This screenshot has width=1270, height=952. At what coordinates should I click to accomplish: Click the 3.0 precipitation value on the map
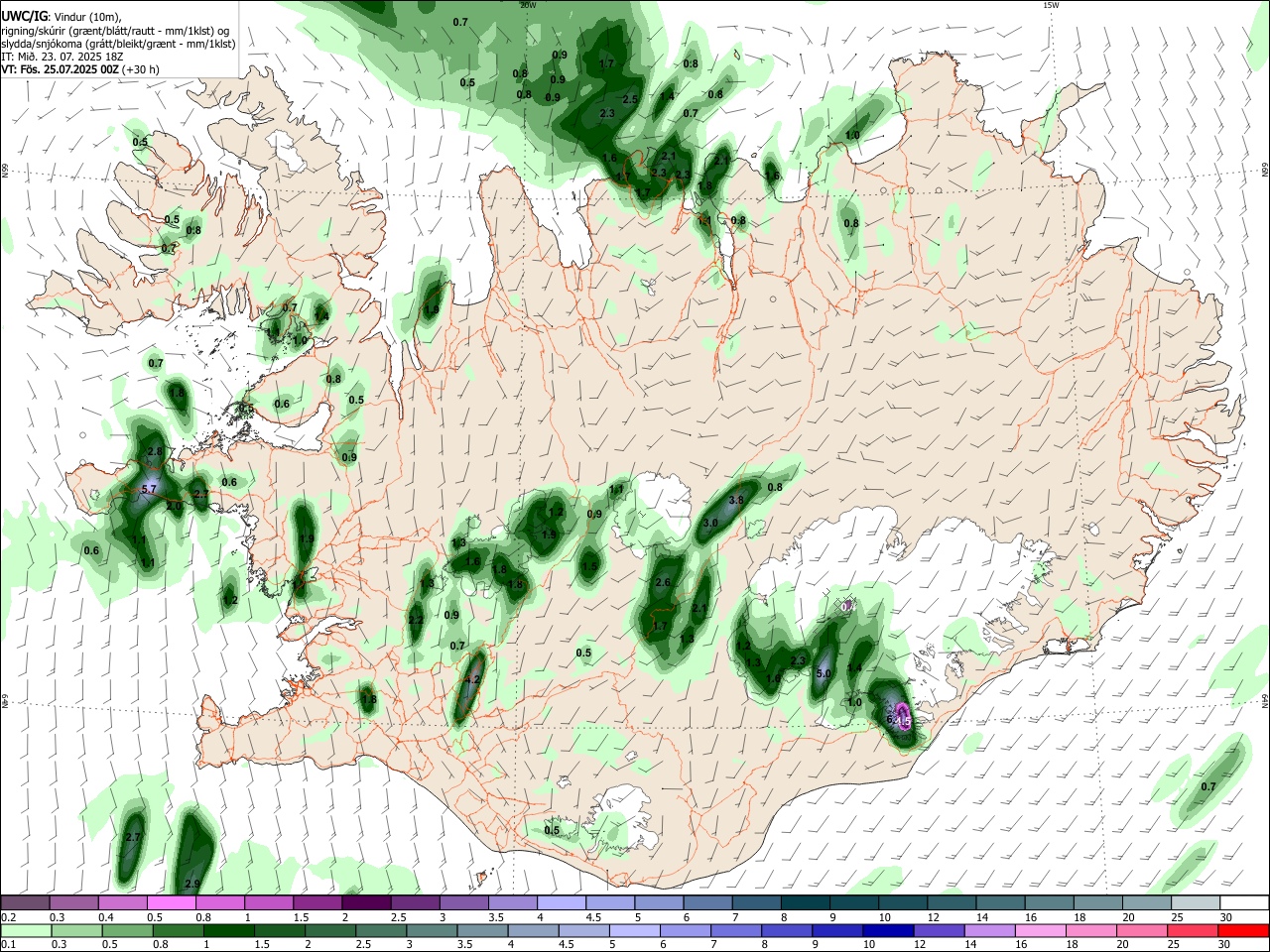(x=710, y=523)
